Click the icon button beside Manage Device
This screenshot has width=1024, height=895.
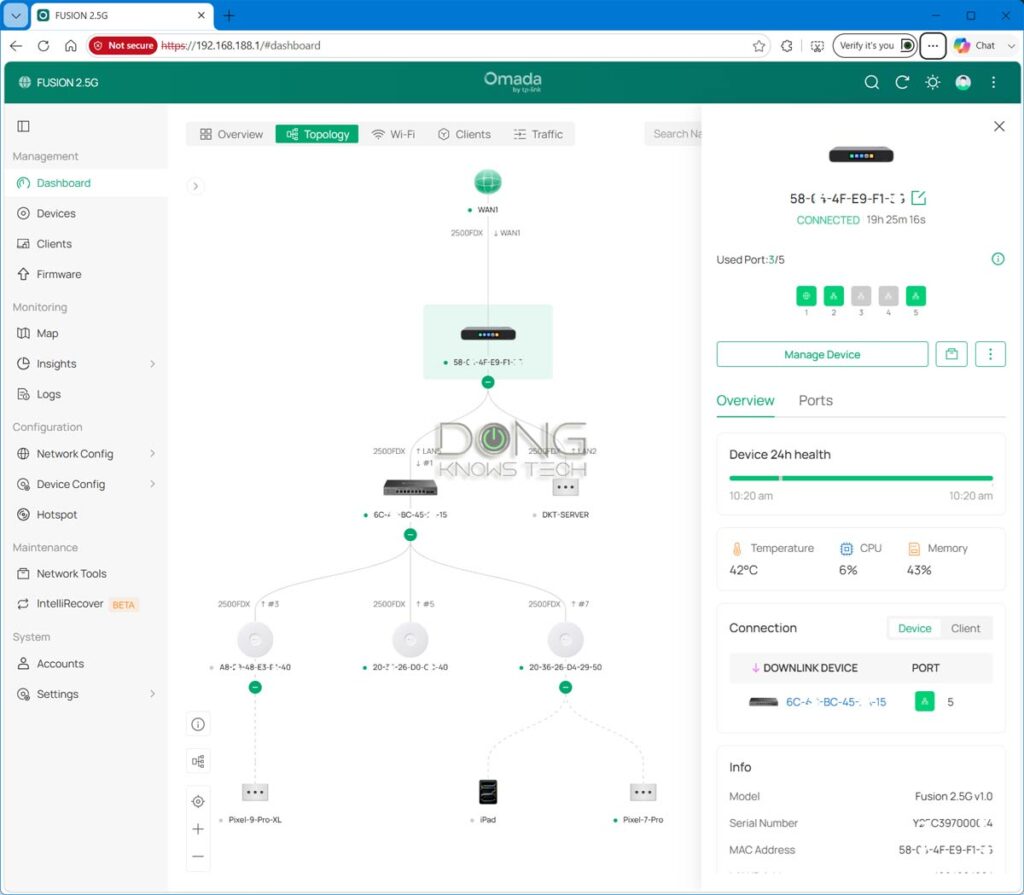point(952,354)
